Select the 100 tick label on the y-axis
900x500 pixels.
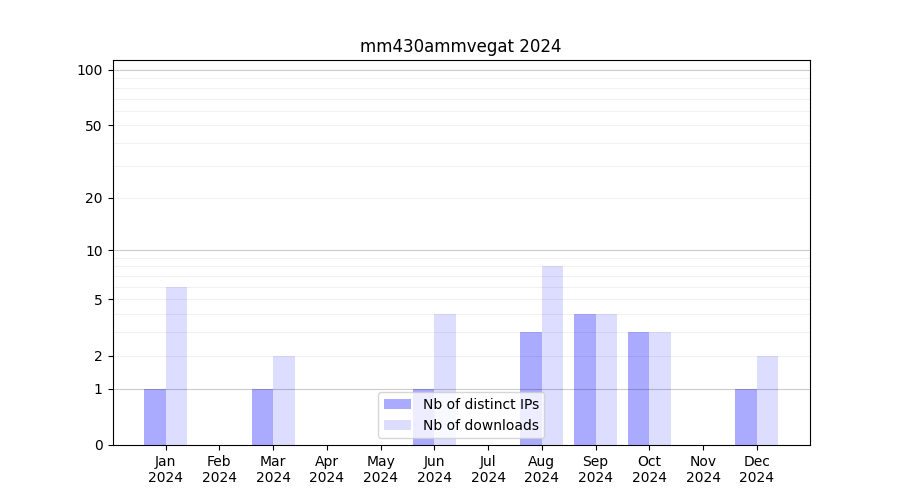tap(90, 70)
